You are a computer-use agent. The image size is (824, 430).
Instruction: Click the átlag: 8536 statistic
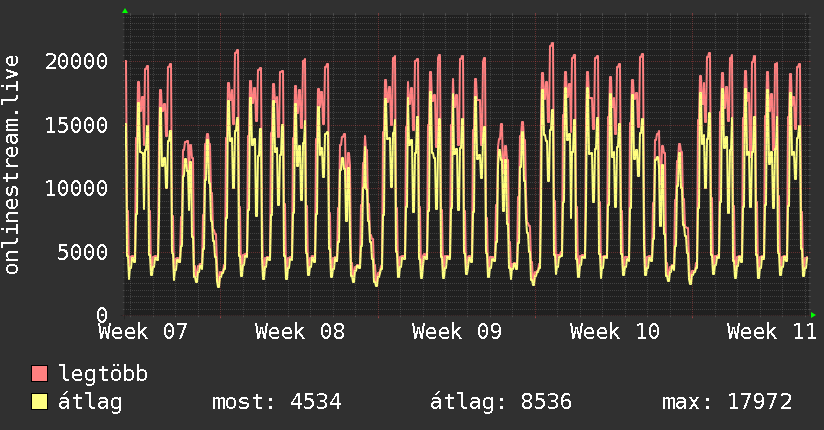click(501, 402)
